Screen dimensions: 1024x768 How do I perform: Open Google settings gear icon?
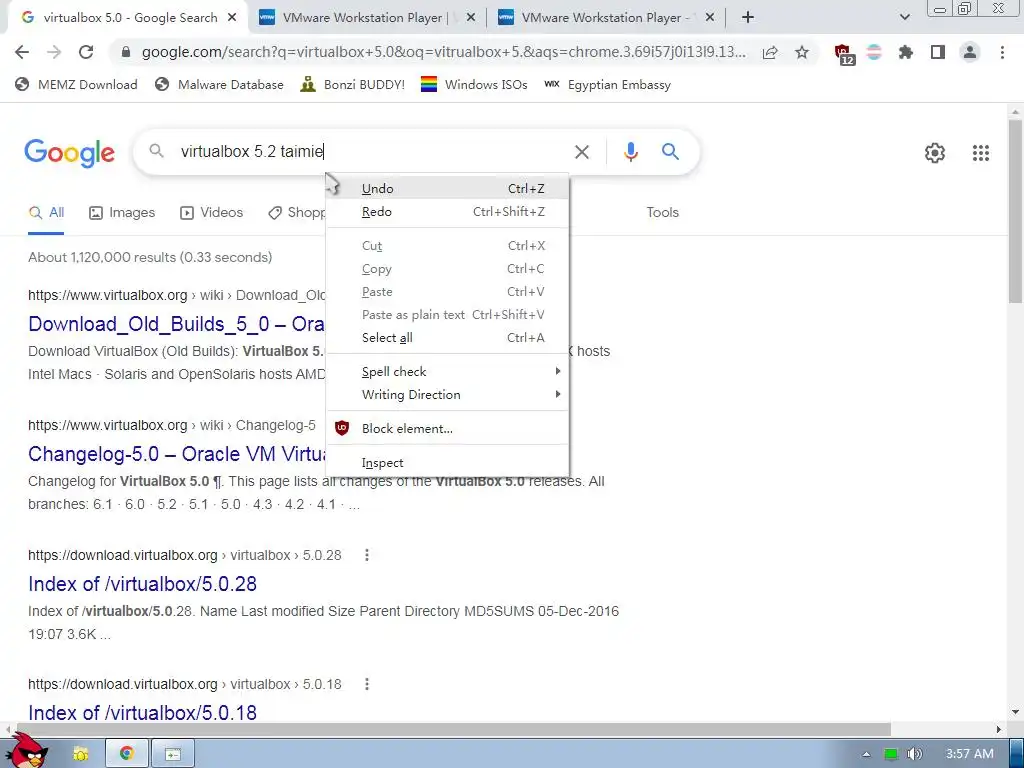(935, 153)
